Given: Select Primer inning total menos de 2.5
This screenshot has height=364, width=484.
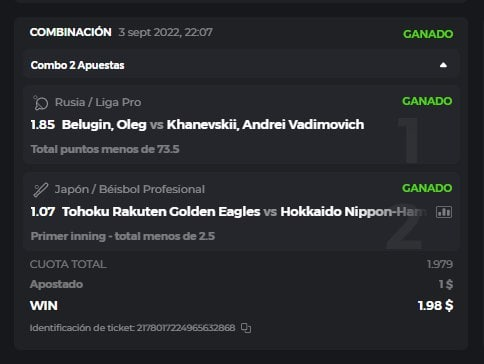Looking at the screenshot, I should tap(123, 236).
